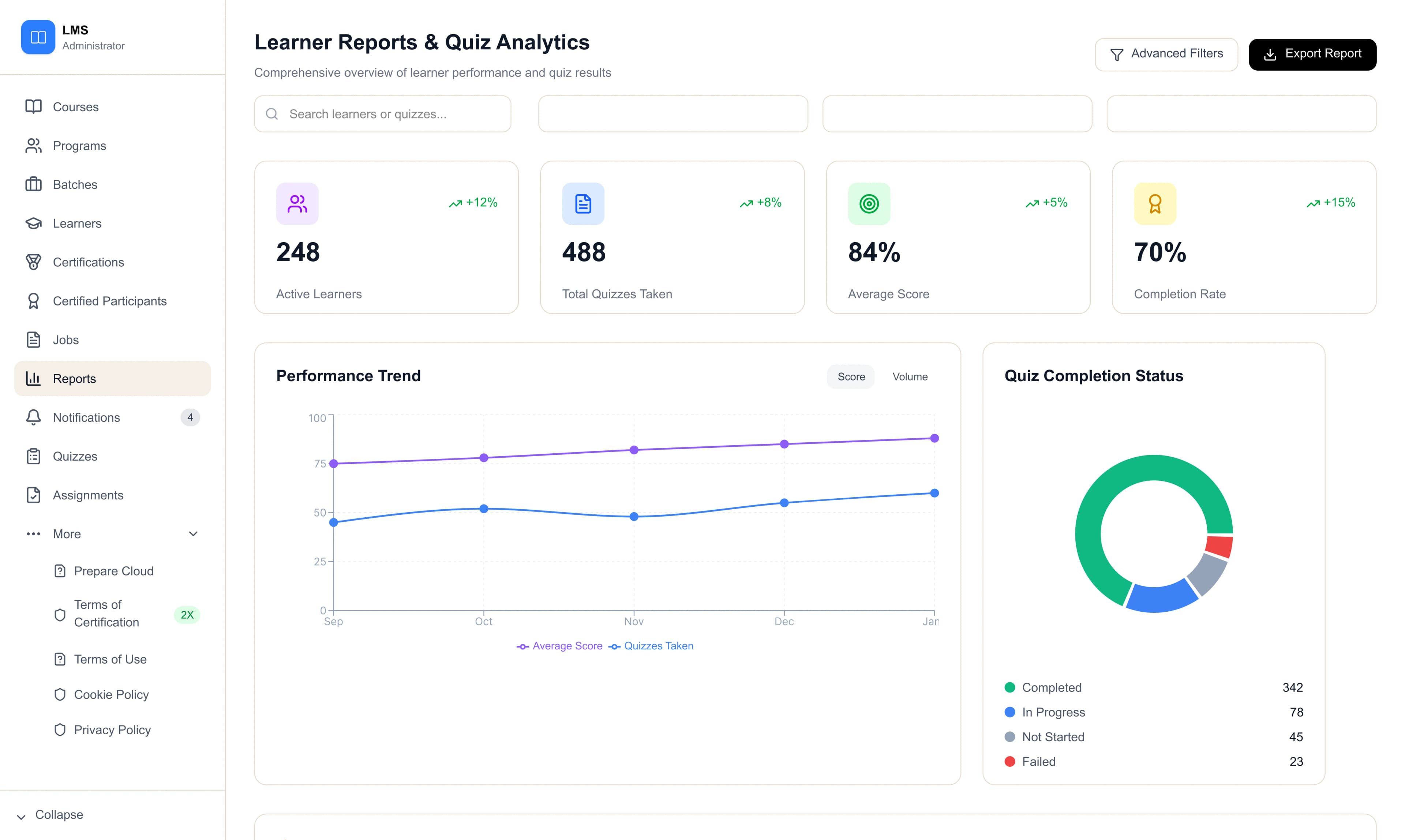This screenshot has width=1405, height=840.
Task: Click the blue Total Quizzes document icon
Action: [x=582, y=204]
